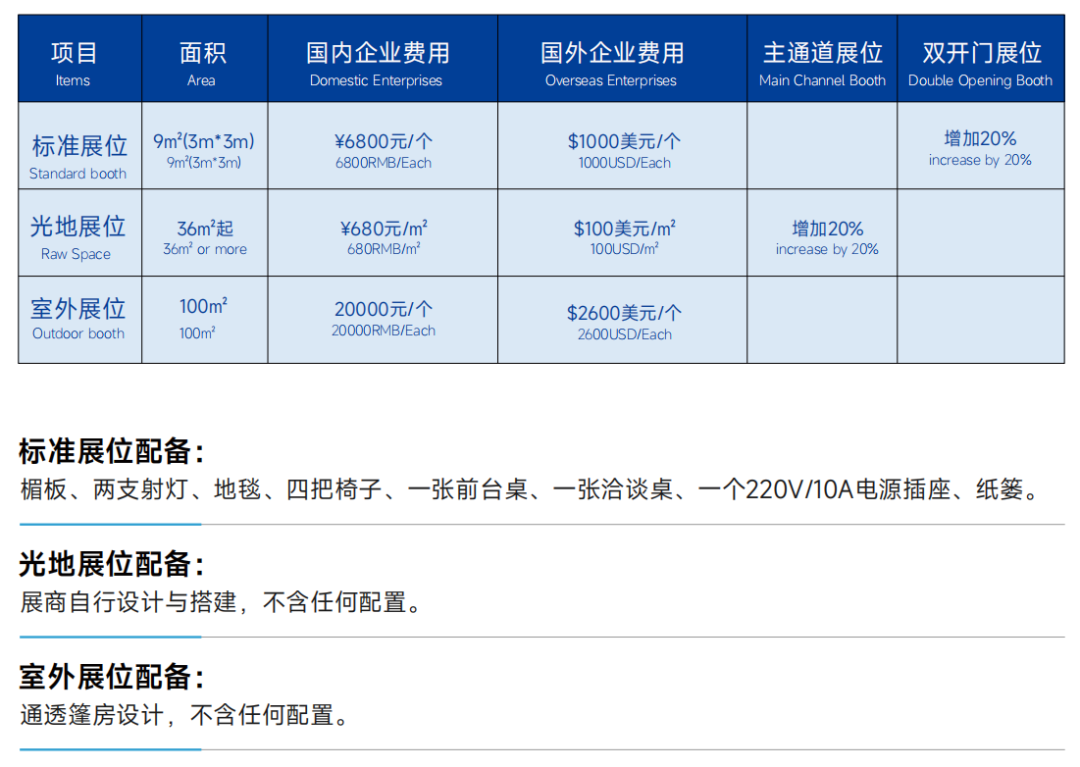
Task: Click the '20000元/个' price cell
Action: pos(382,319)
